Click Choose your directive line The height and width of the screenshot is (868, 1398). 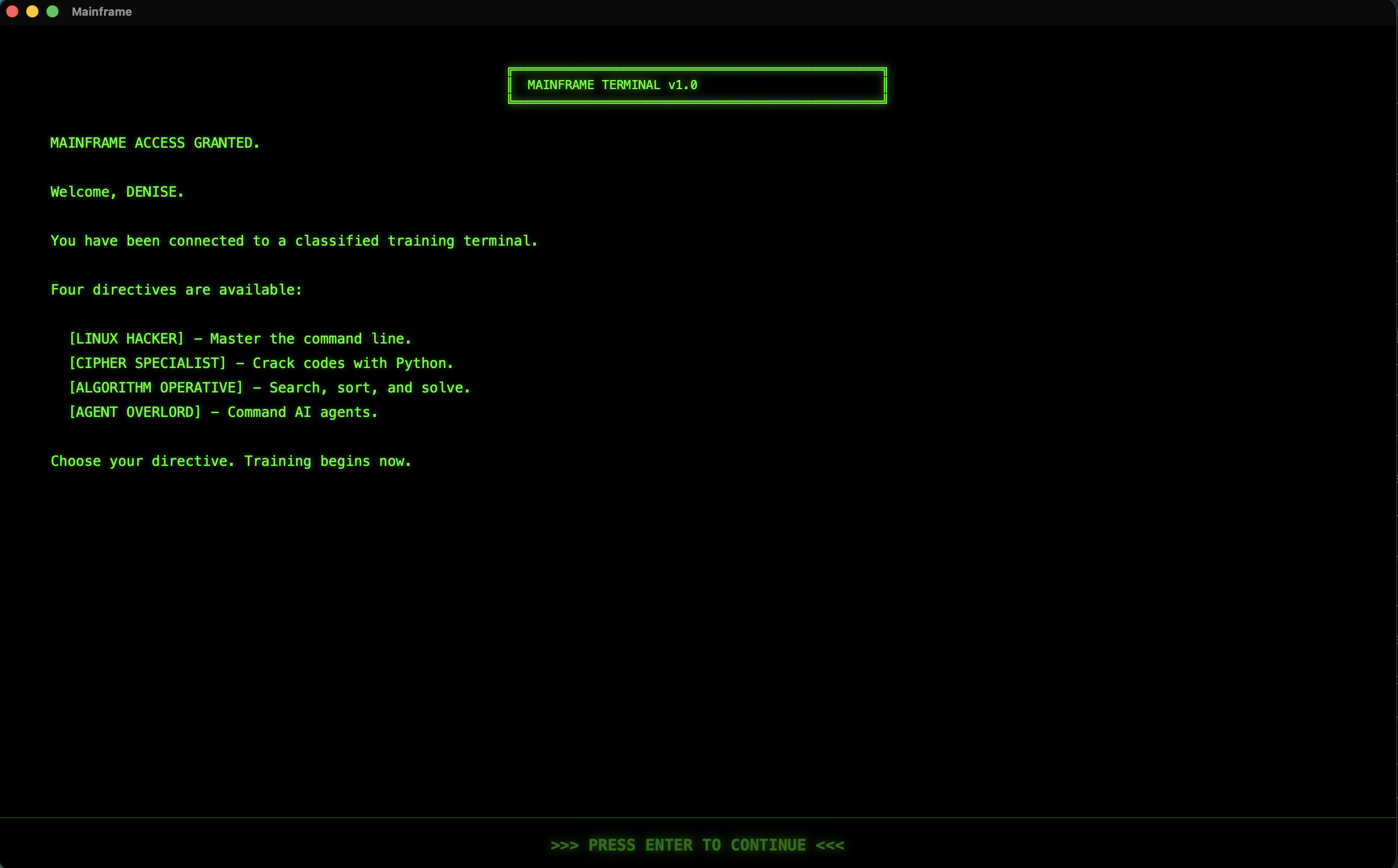(231, 462)
